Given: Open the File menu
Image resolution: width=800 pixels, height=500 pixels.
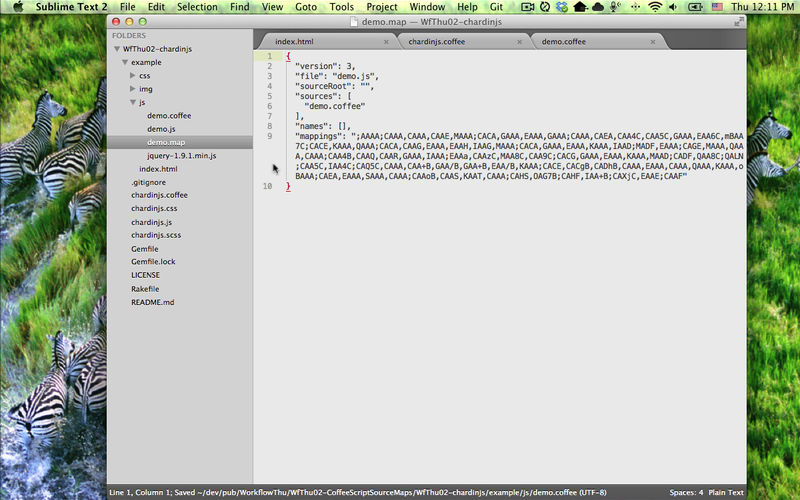Looking at the screenshot, I should point(128,7).
